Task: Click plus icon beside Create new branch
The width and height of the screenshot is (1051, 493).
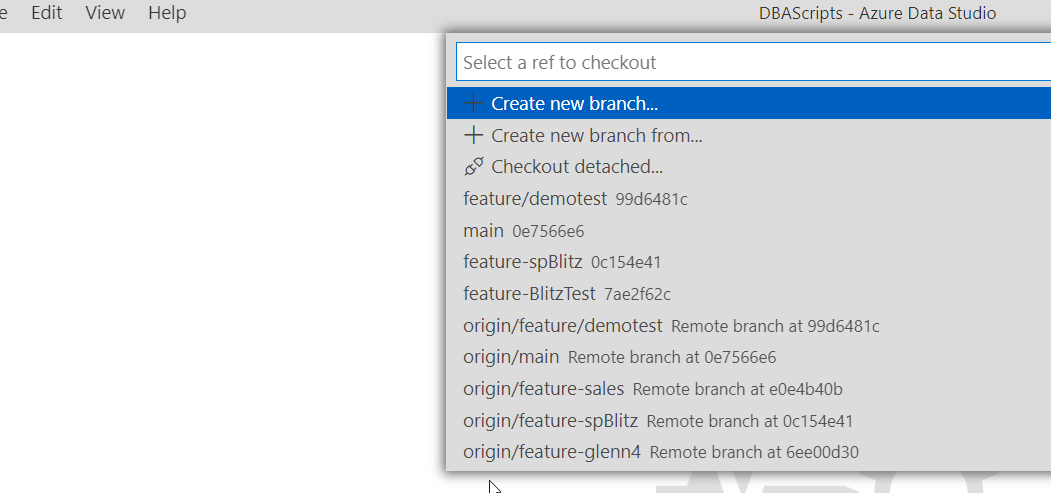Action: coord(474,103)
